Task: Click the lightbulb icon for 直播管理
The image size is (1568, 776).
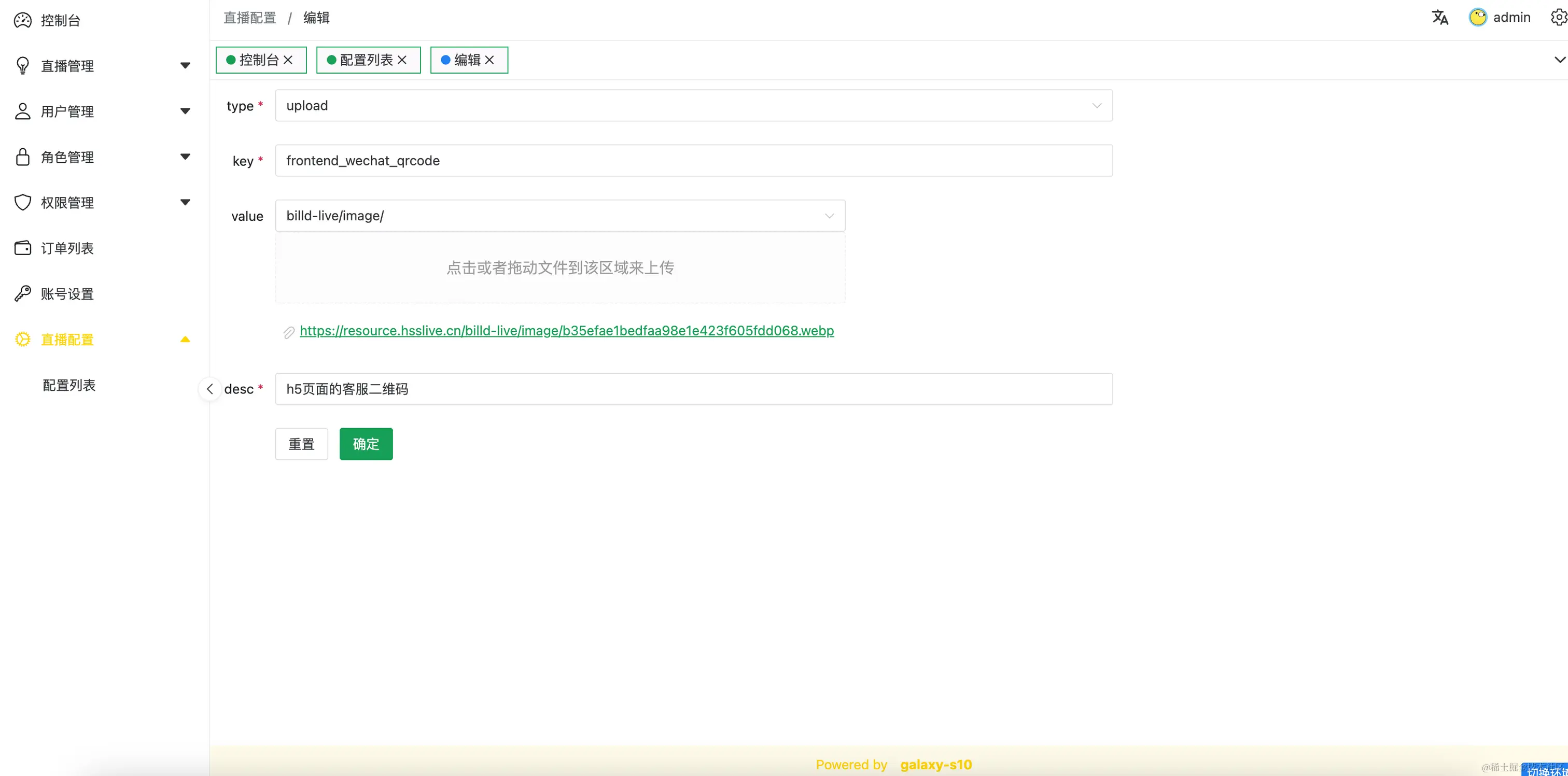Action: tap(22, 66)
